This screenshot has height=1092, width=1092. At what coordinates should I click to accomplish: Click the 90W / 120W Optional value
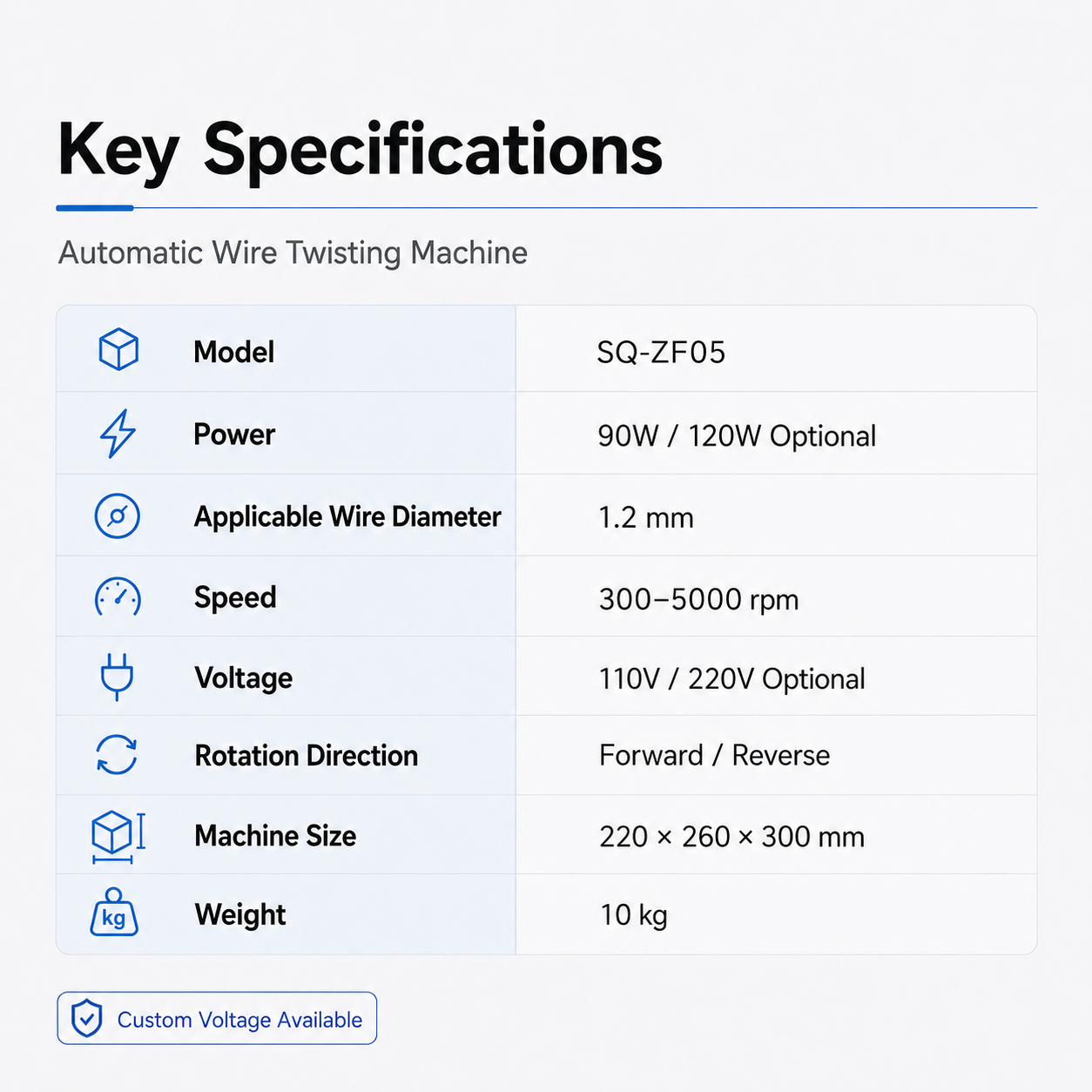point(737,436)
